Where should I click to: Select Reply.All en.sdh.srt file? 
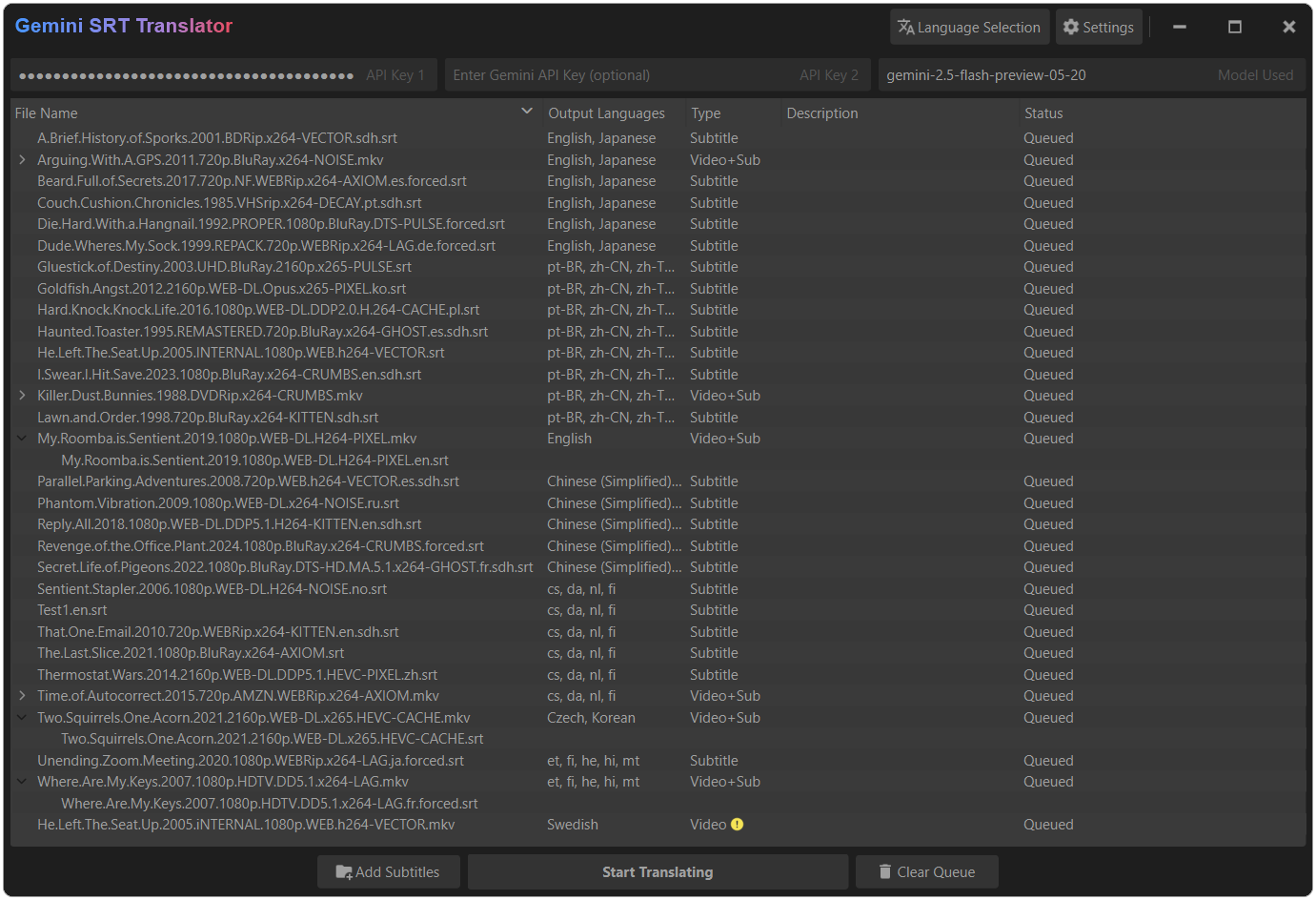tap(229, 524)
